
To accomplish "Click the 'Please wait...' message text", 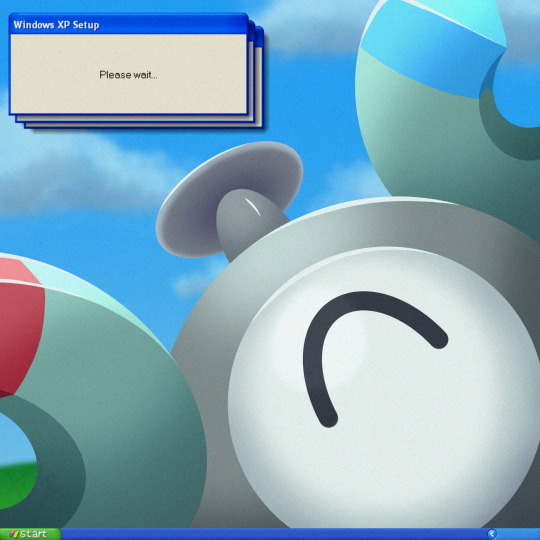I will pyautogui.click(x=128, y=75).
